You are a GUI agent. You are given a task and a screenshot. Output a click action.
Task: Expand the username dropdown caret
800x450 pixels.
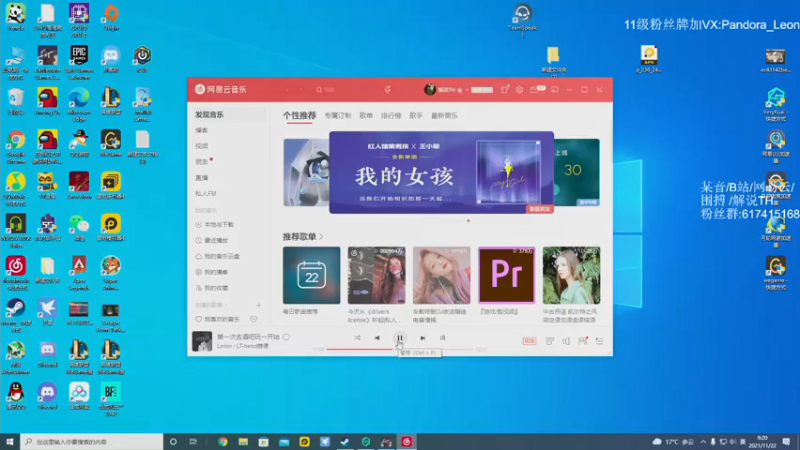[x=466, y=90]
